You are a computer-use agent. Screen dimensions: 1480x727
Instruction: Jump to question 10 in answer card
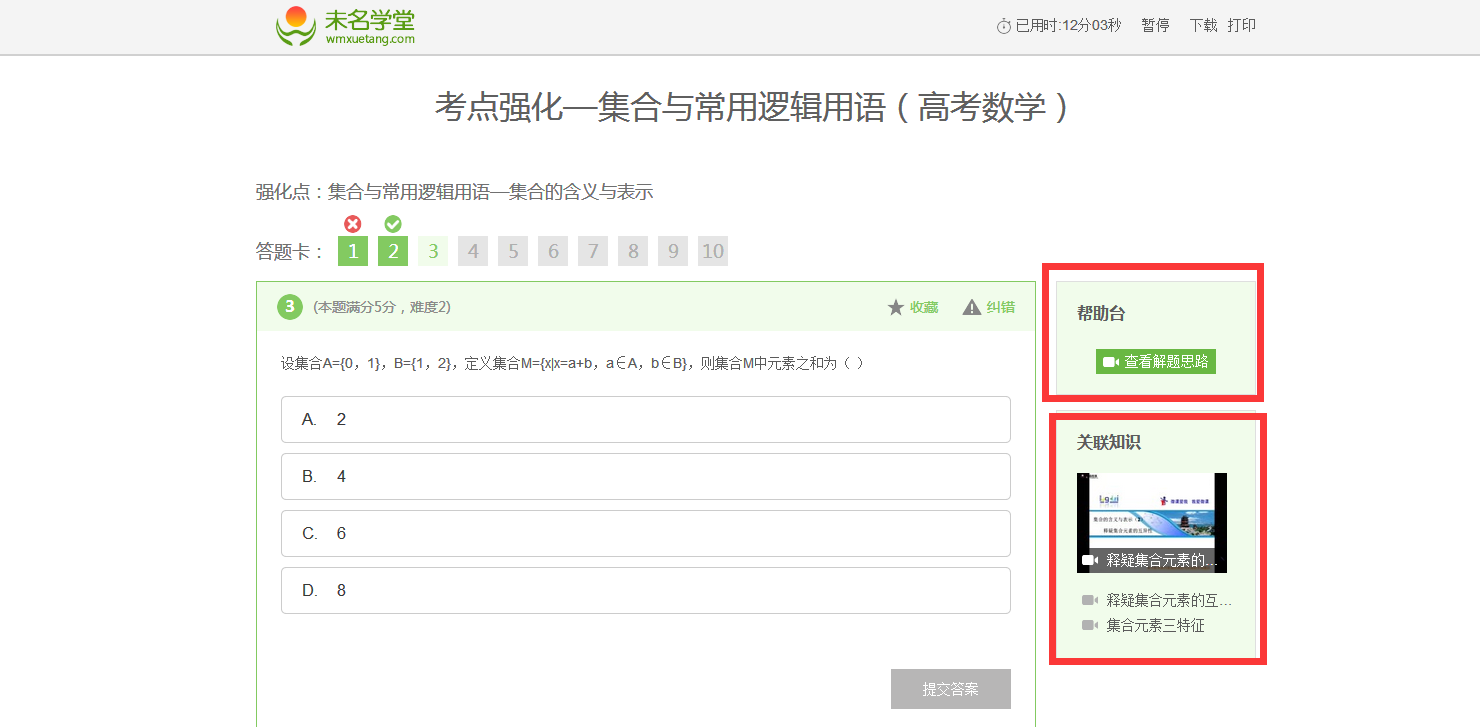[x=713, y=251]
